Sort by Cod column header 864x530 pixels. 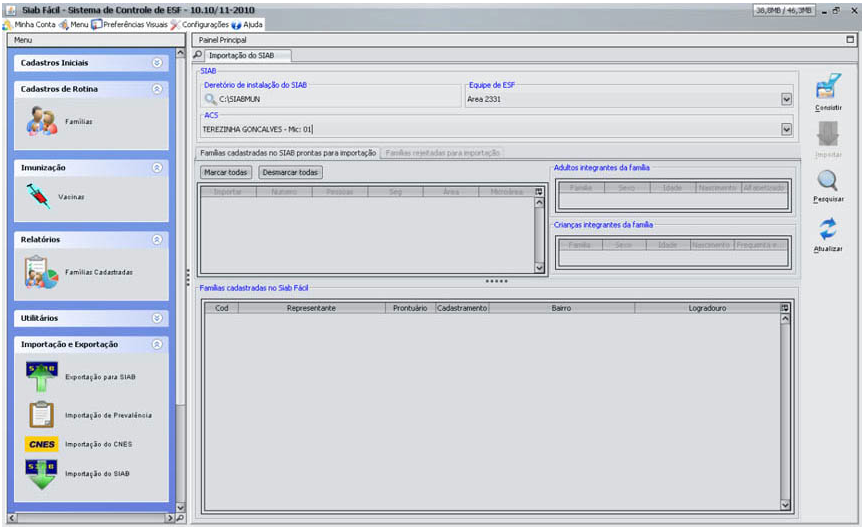click(222, 308)
